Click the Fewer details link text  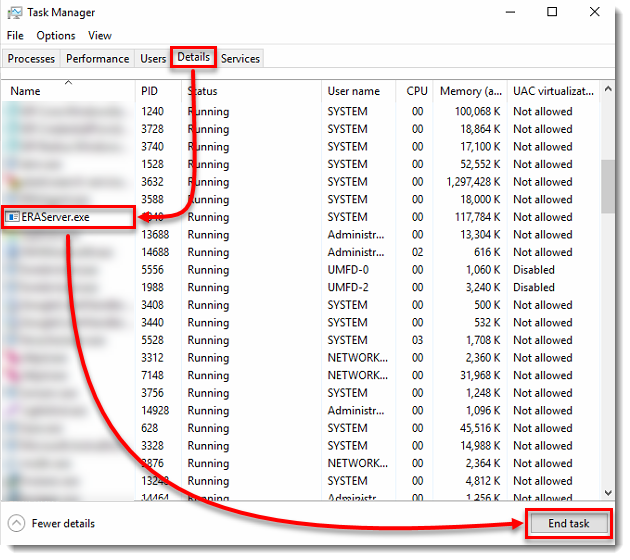(x=63, y=523)
